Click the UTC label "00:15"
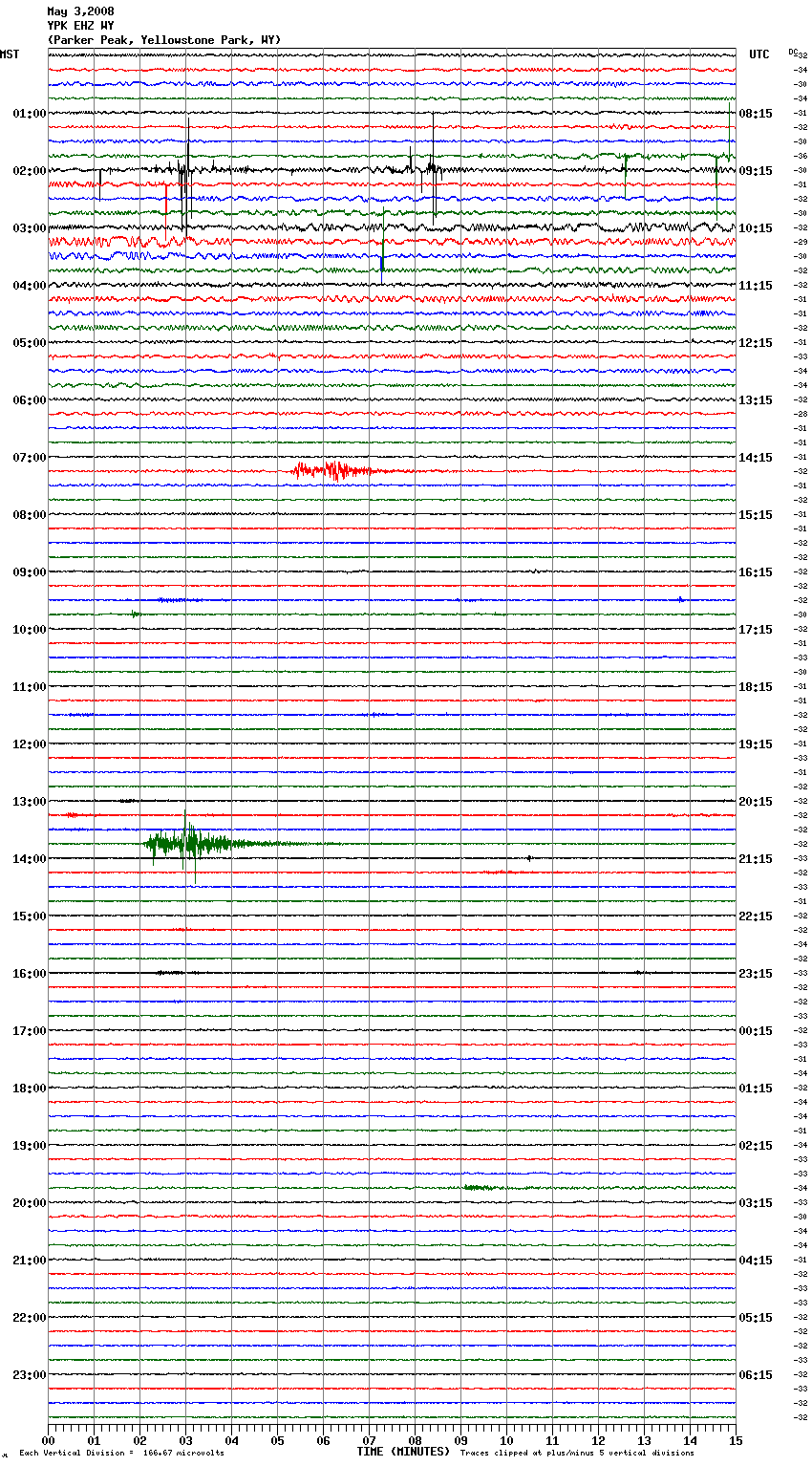 (756, 1031)
